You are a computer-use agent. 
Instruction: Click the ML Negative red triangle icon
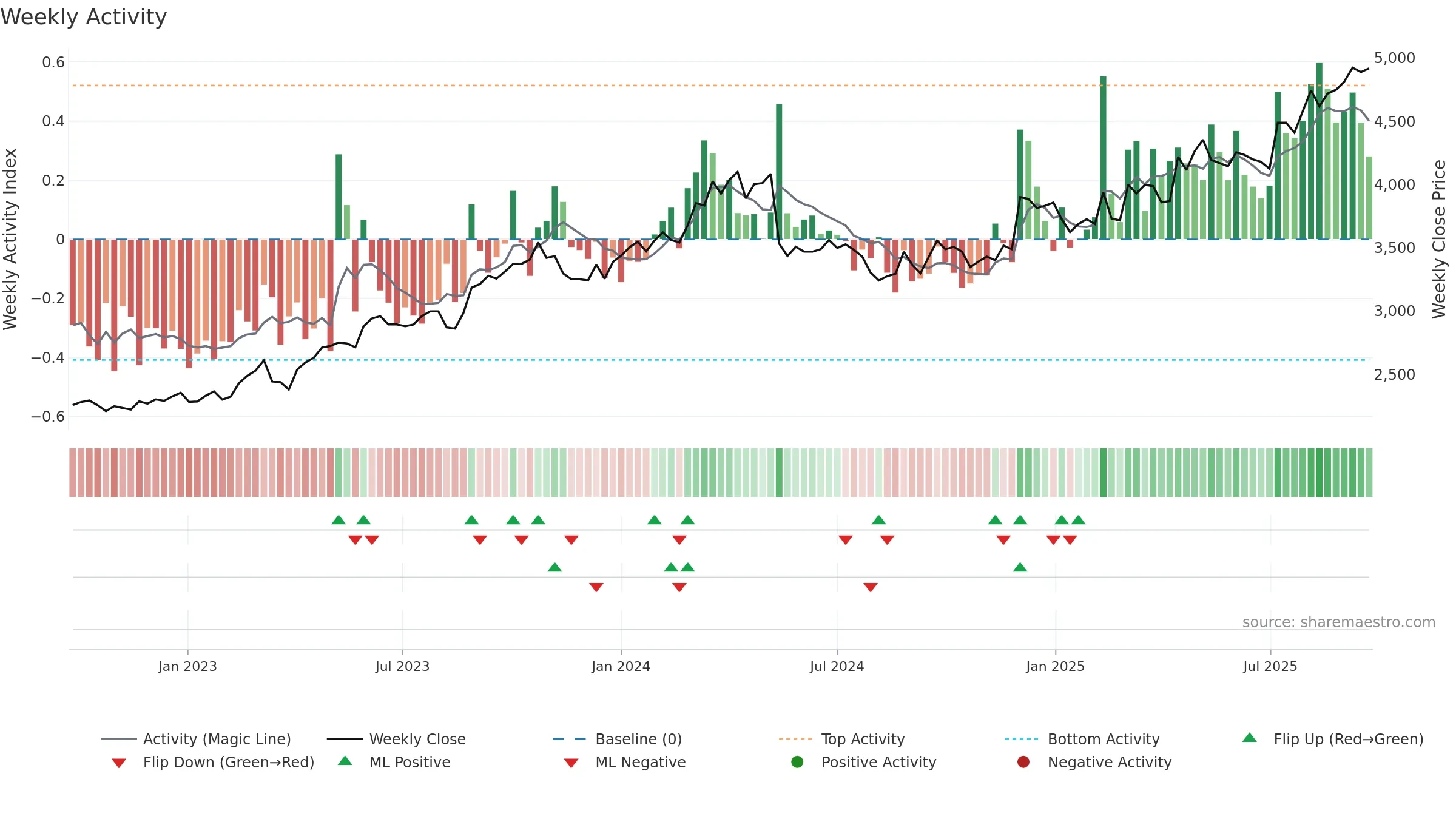pos(571,763)
